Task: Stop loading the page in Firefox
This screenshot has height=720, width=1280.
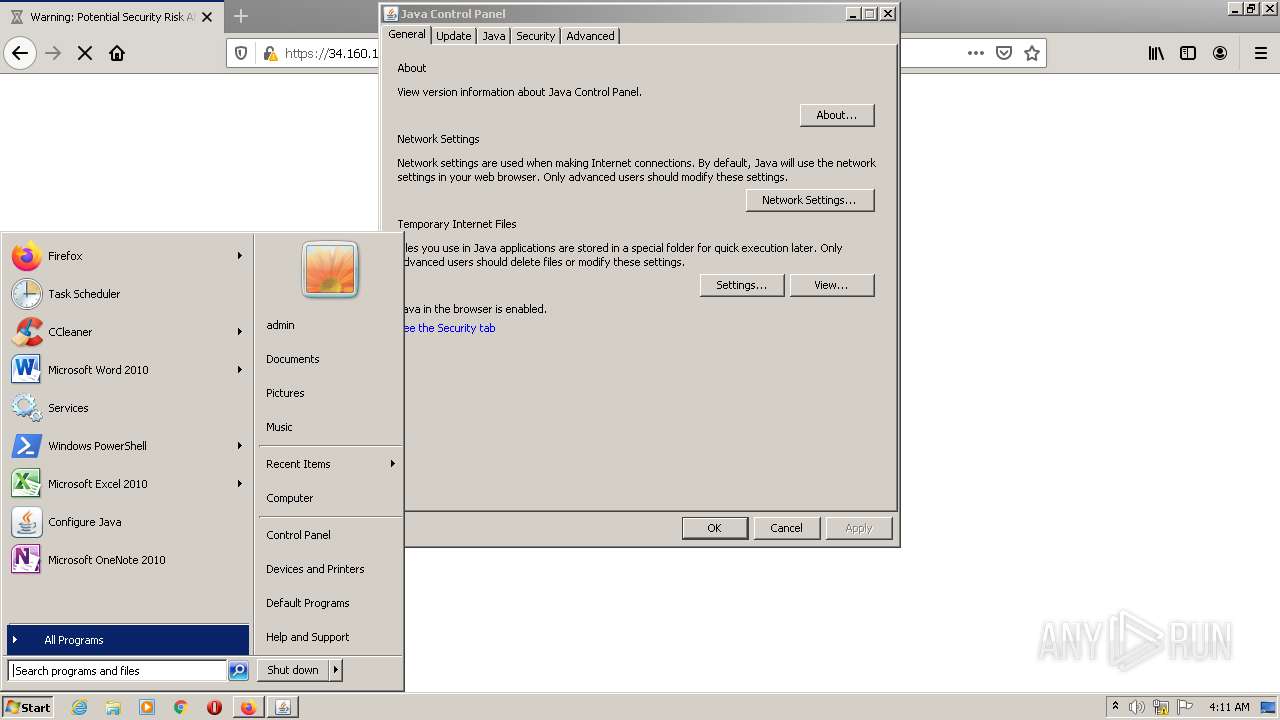Action: click(85, 53)
